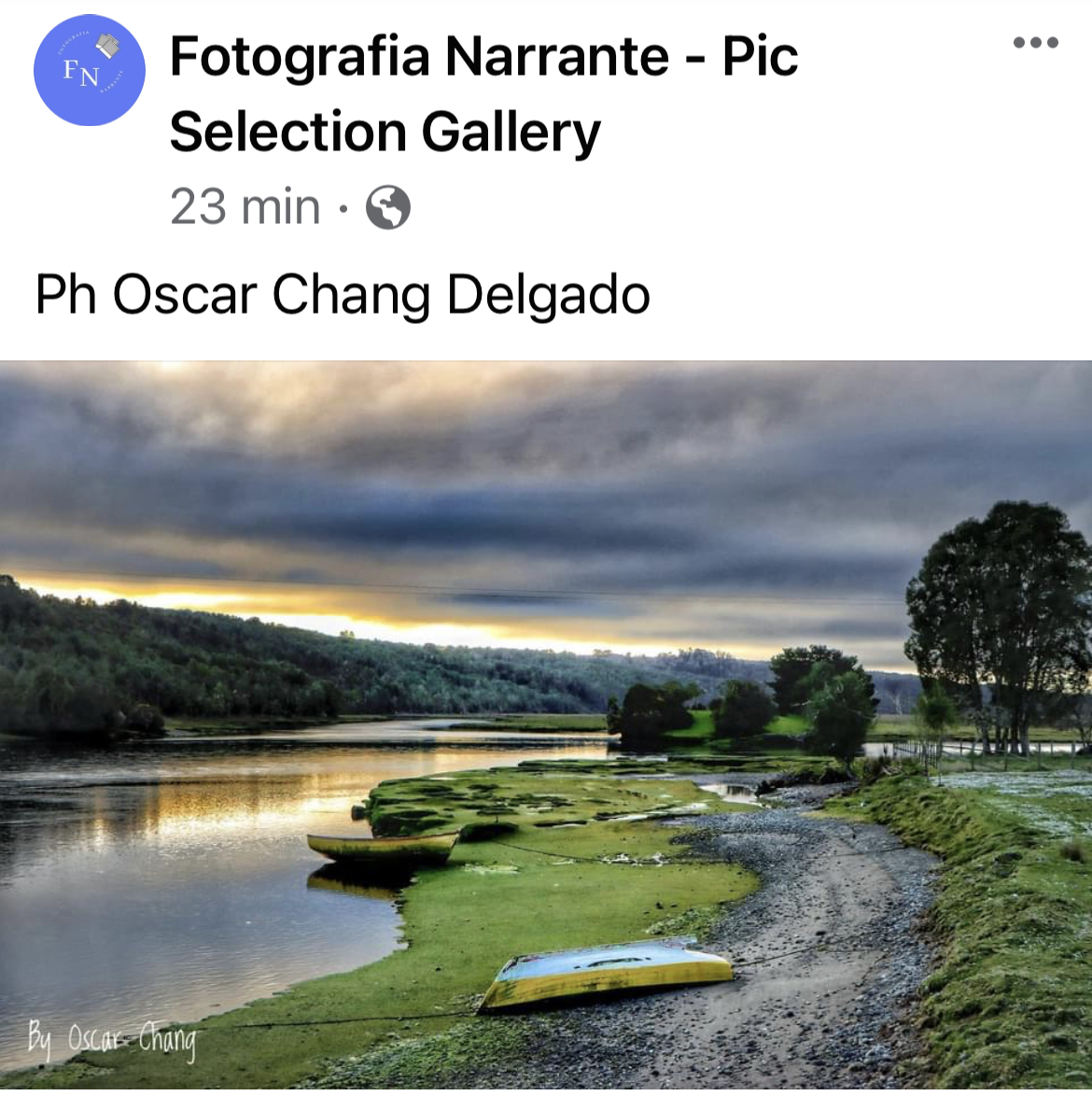Screen dimensions: 1092x1096
Task: Click the "Selection Gallery" line of the page title
Action: pos(385,133)
